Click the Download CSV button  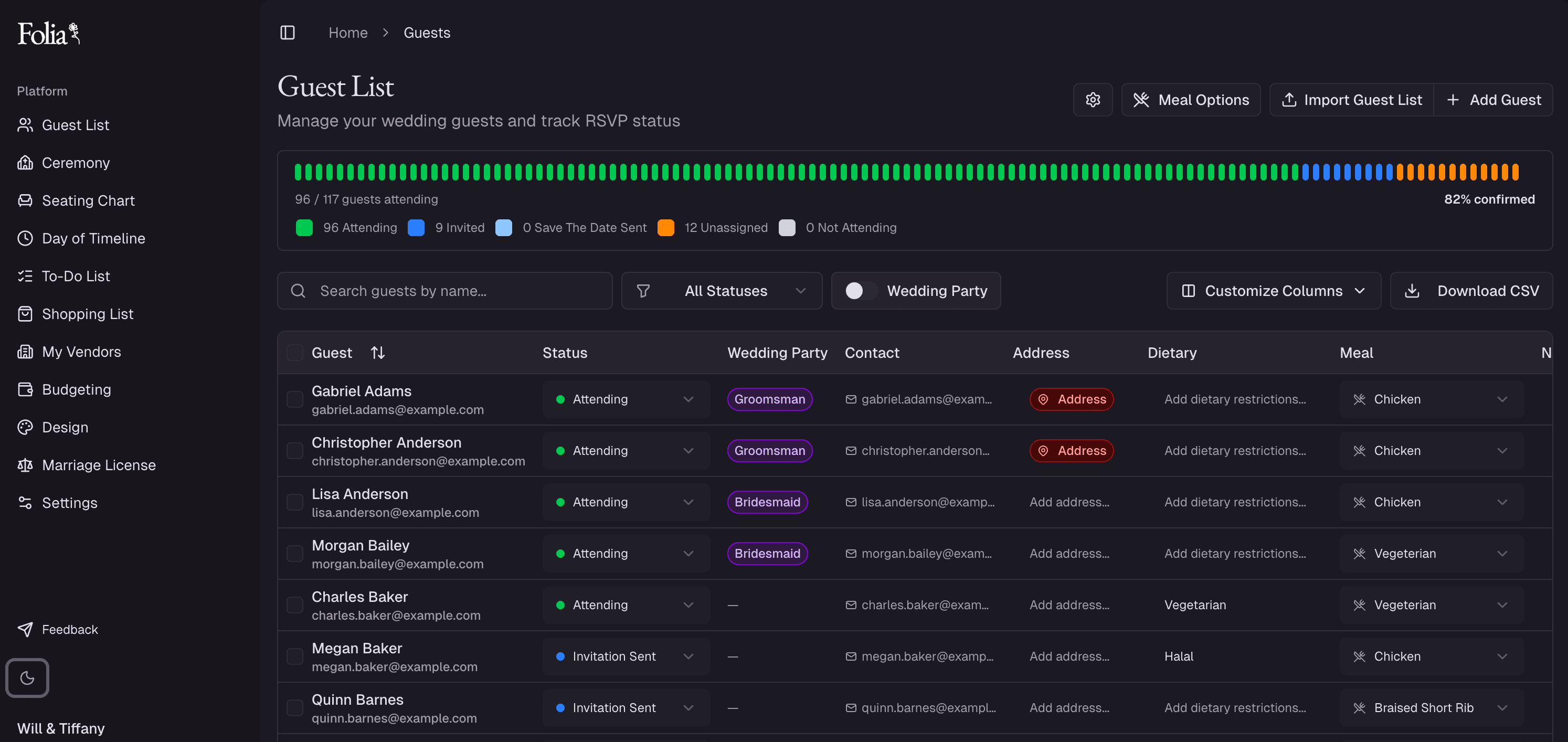click(x=1471, y=291)
